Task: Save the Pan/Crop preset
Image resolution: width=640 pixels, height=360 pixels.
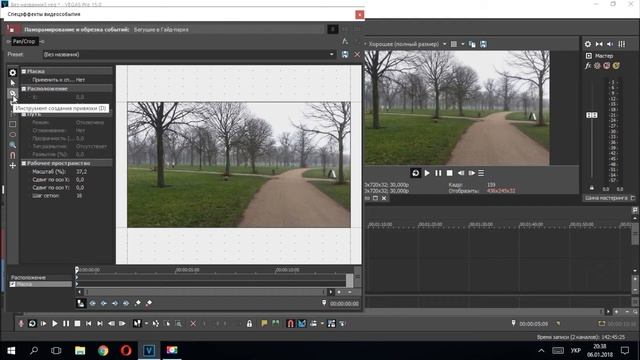Action: [x=345, y=54]
